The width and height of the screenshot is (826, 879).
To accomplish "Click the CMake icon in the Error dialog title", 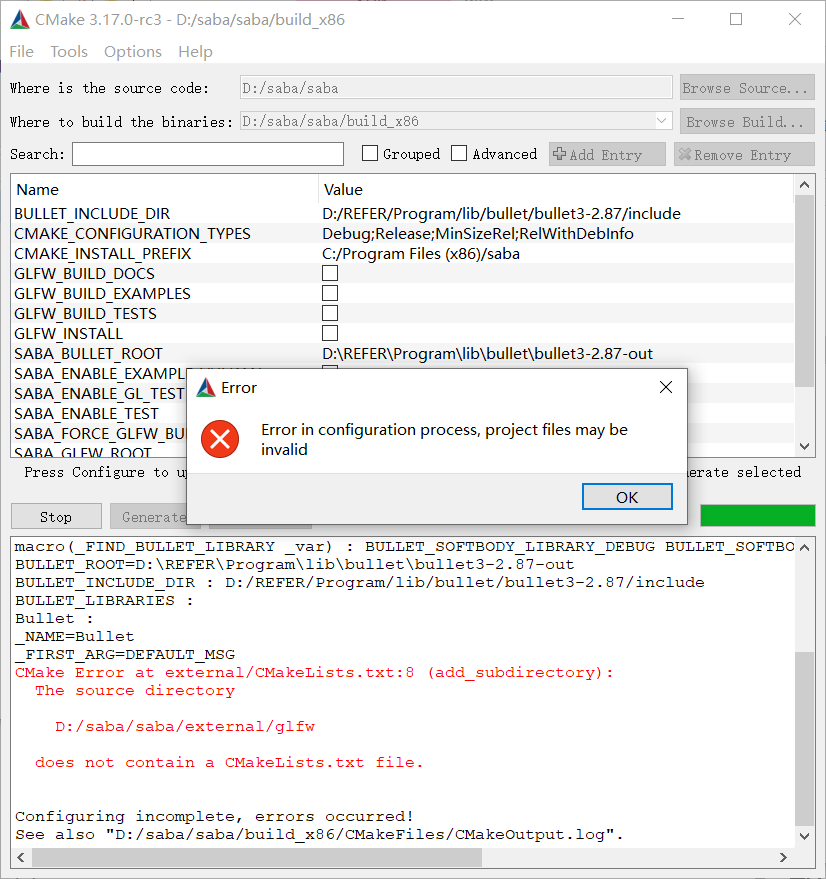I will pos(206,387).
